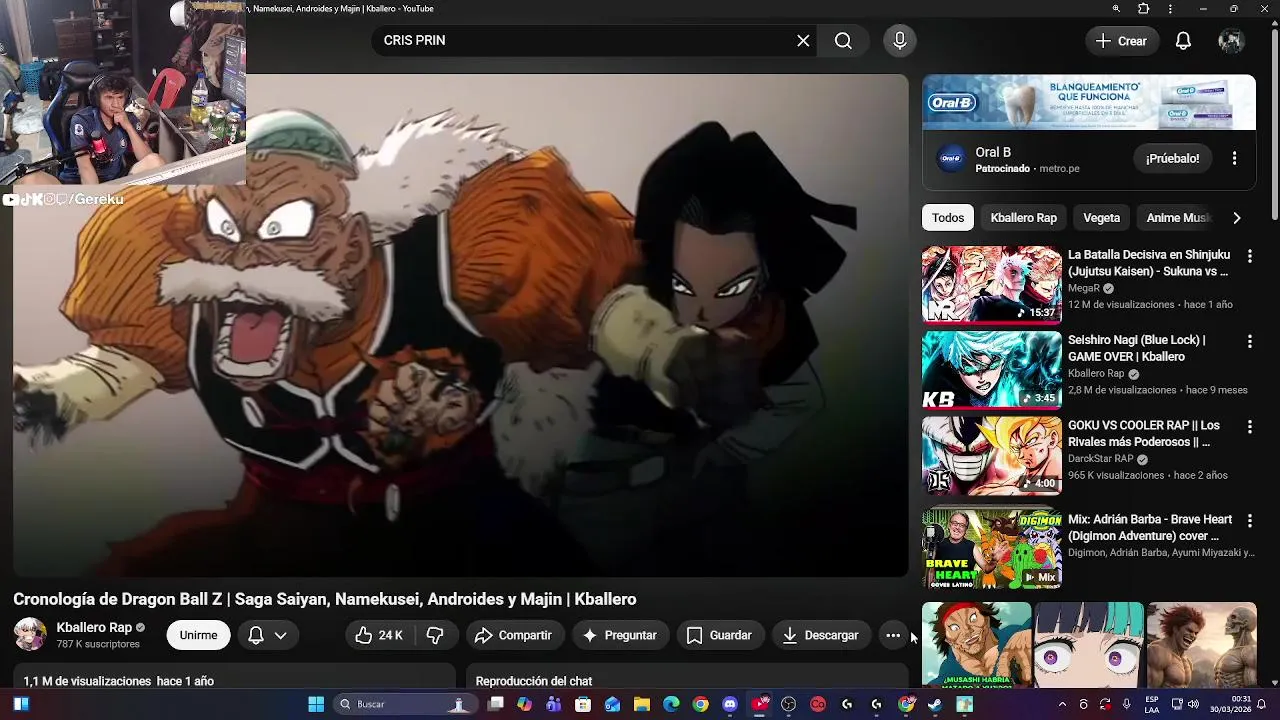Select the Kballero Rap filter chip
This screenshot has height=720, width=1280.
[1023, 218]
